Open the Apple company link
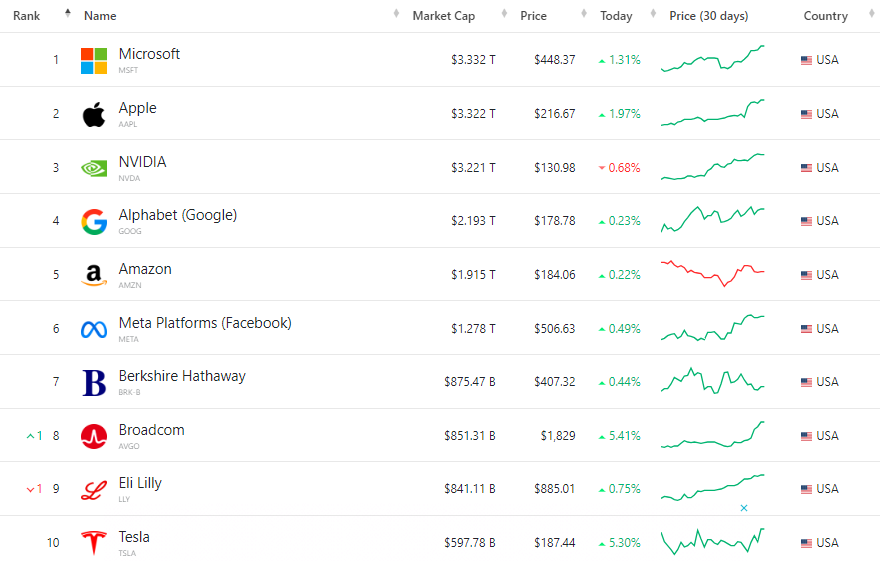This screenshot has width=892, height=561. [x=138, y=108]
